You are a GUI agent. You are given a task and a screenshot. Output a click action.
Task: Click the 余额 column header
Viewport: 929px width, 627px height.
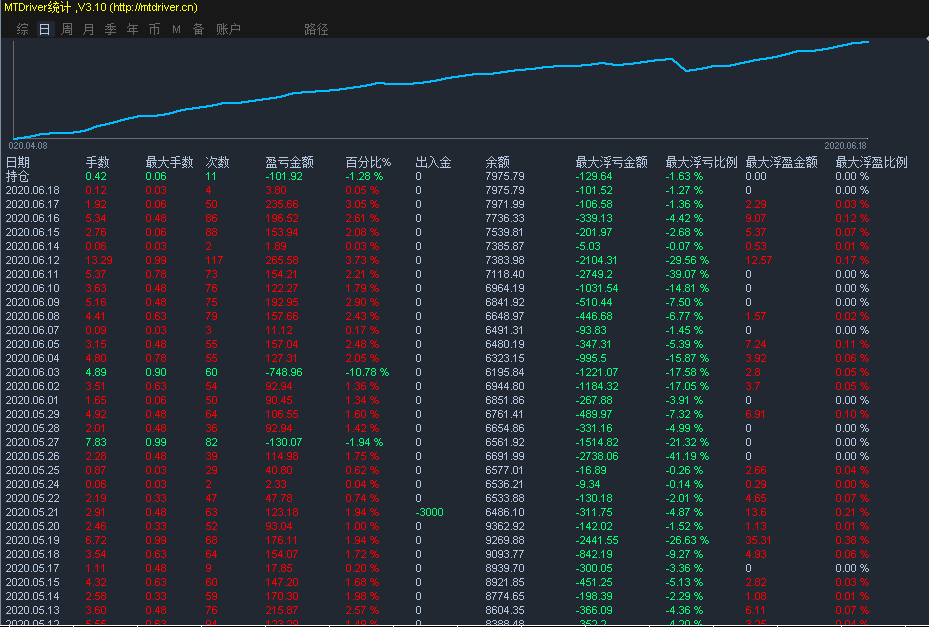coord(498,162)
